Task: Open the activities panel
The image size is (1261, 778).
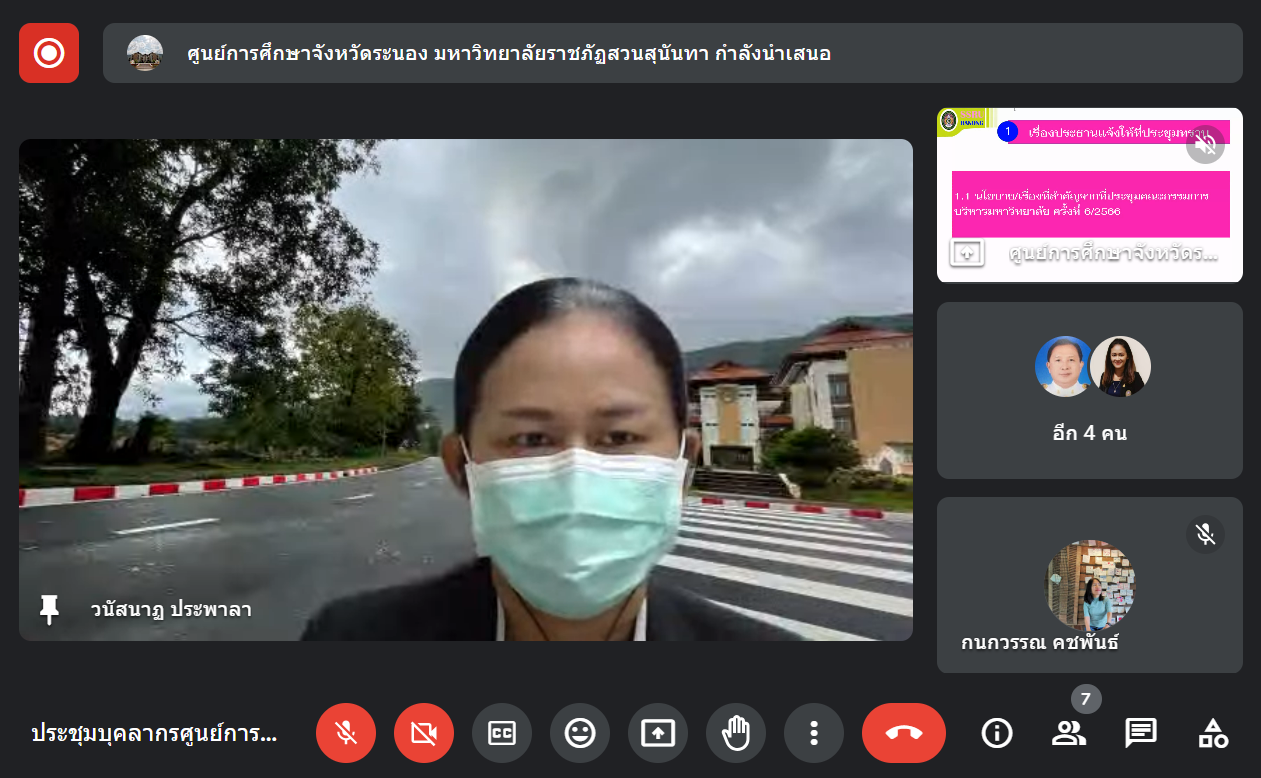Action: tap(1213, 734)
